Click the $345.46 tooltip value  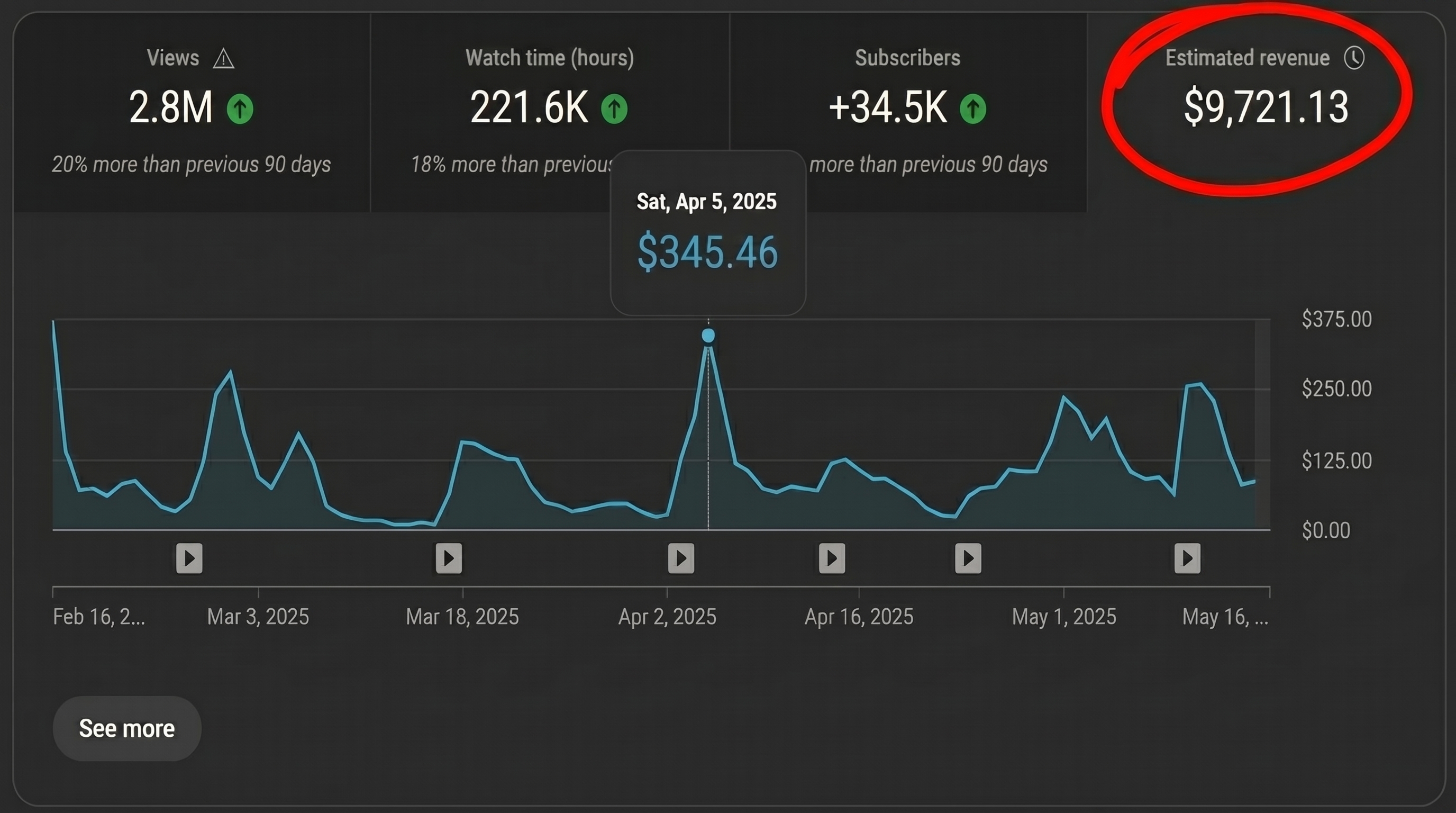[x=708, y=252]
